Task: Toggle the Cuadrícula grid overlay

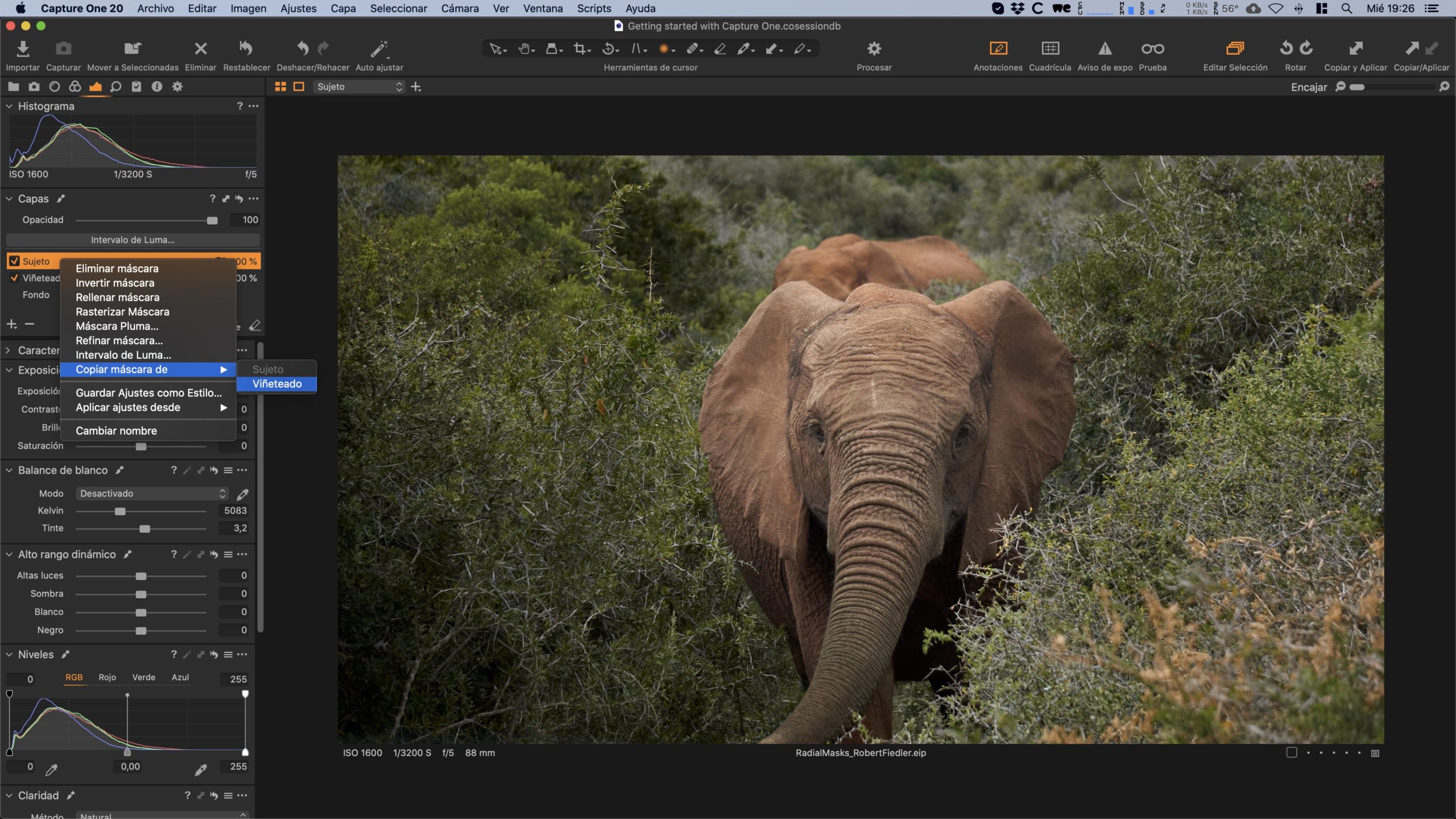Action: pyautogui.click(x=1050, y=48)
